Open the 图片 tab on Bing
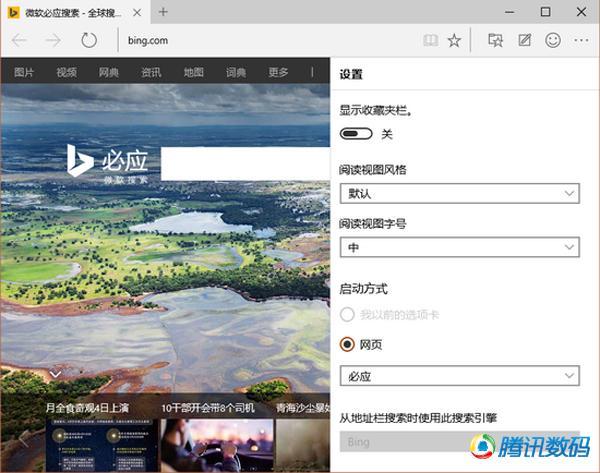600x473 pixels. tap(24, 73)
